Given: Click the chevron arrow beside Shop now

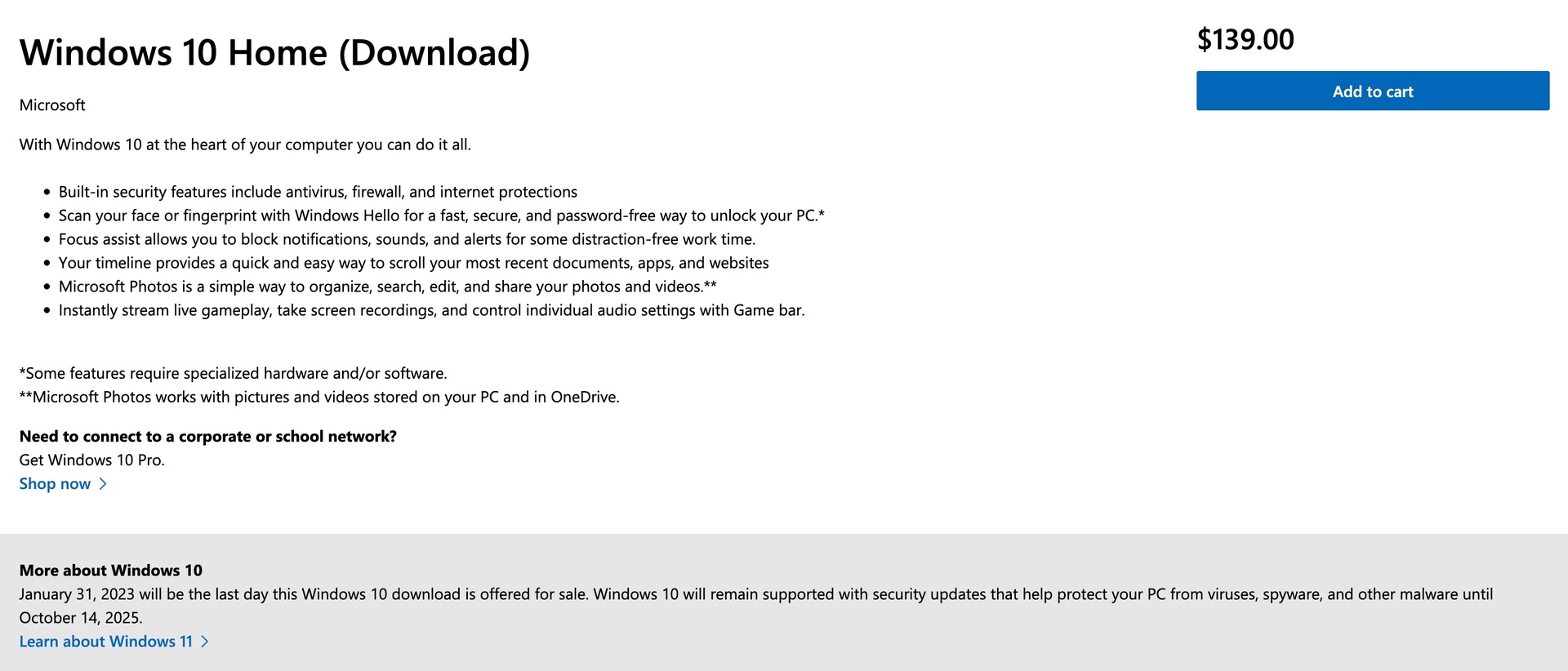Looking at the screenshot, I should click(103, 484).
